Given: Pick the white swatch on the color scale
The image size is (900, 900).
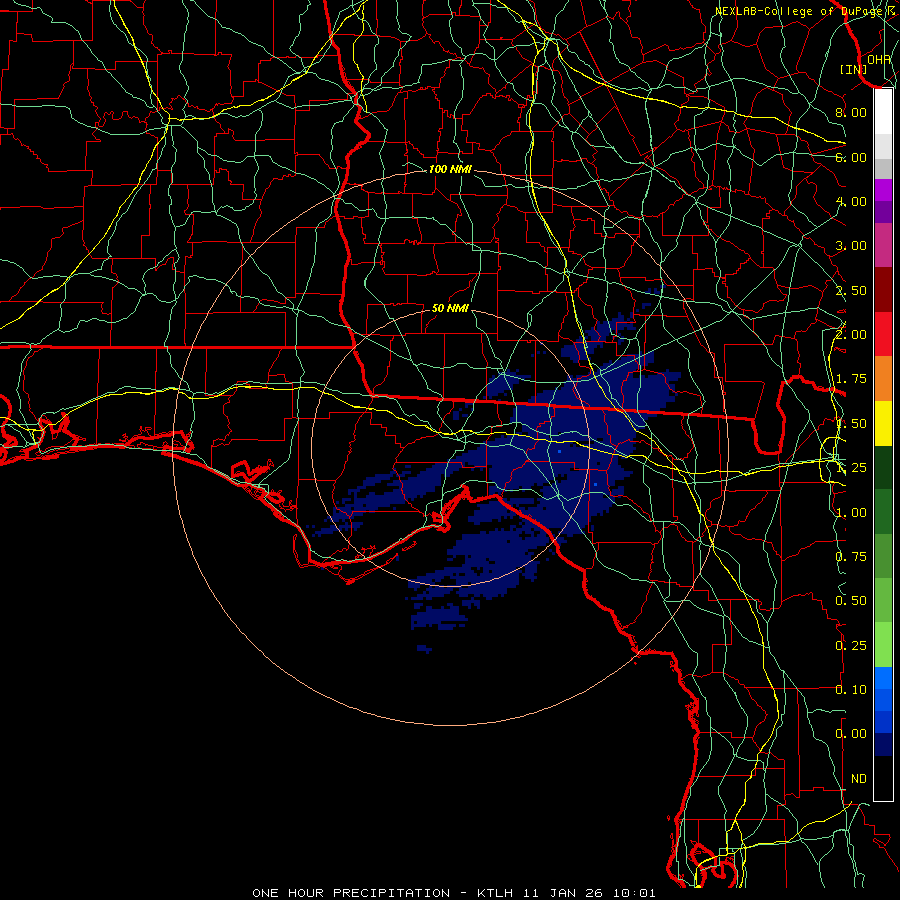Looking at the screenshot, I should click(883, 112).
